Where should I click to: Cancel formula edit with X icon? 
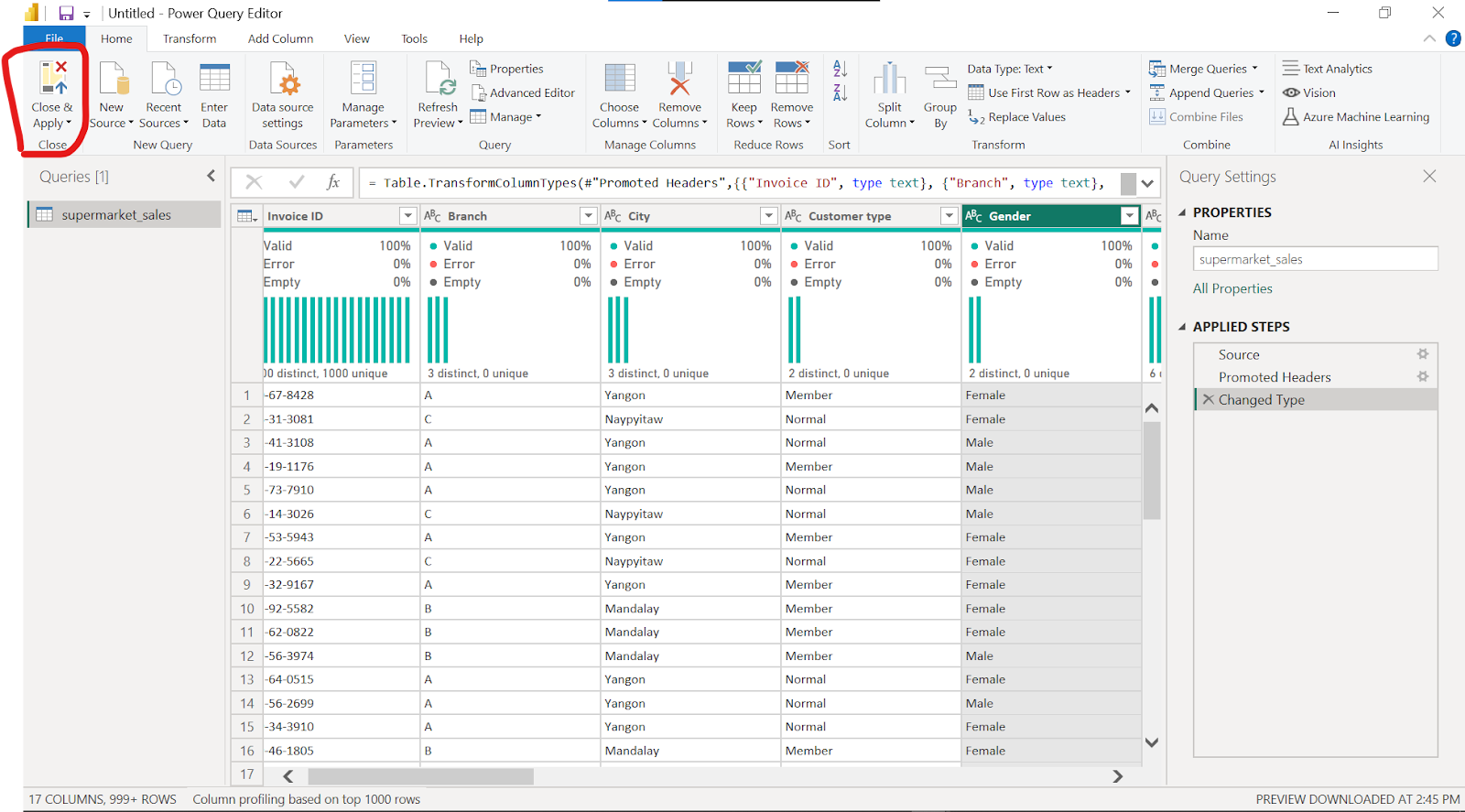click(x=254, y=182)
